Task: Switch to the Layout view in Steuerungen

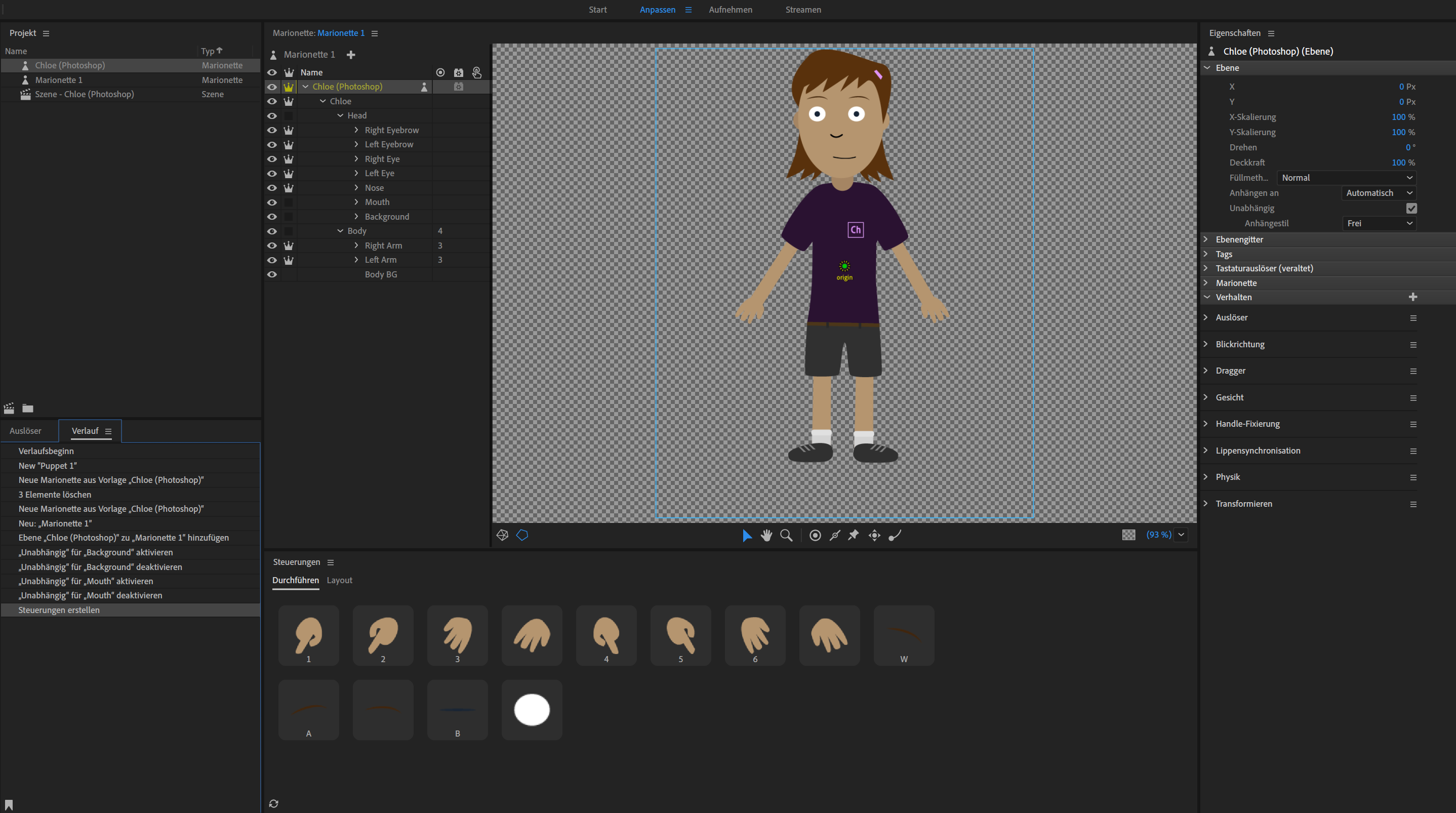Action: point(340,580)
